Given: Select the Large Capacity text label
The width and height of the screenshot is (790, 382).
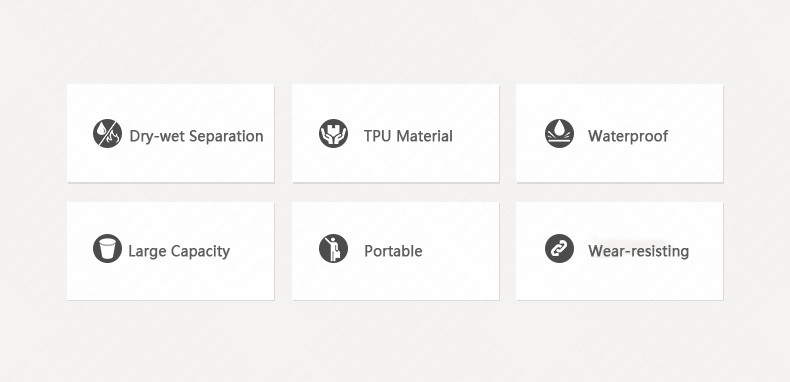Looking at the screenshot, I should coord(179,251).
